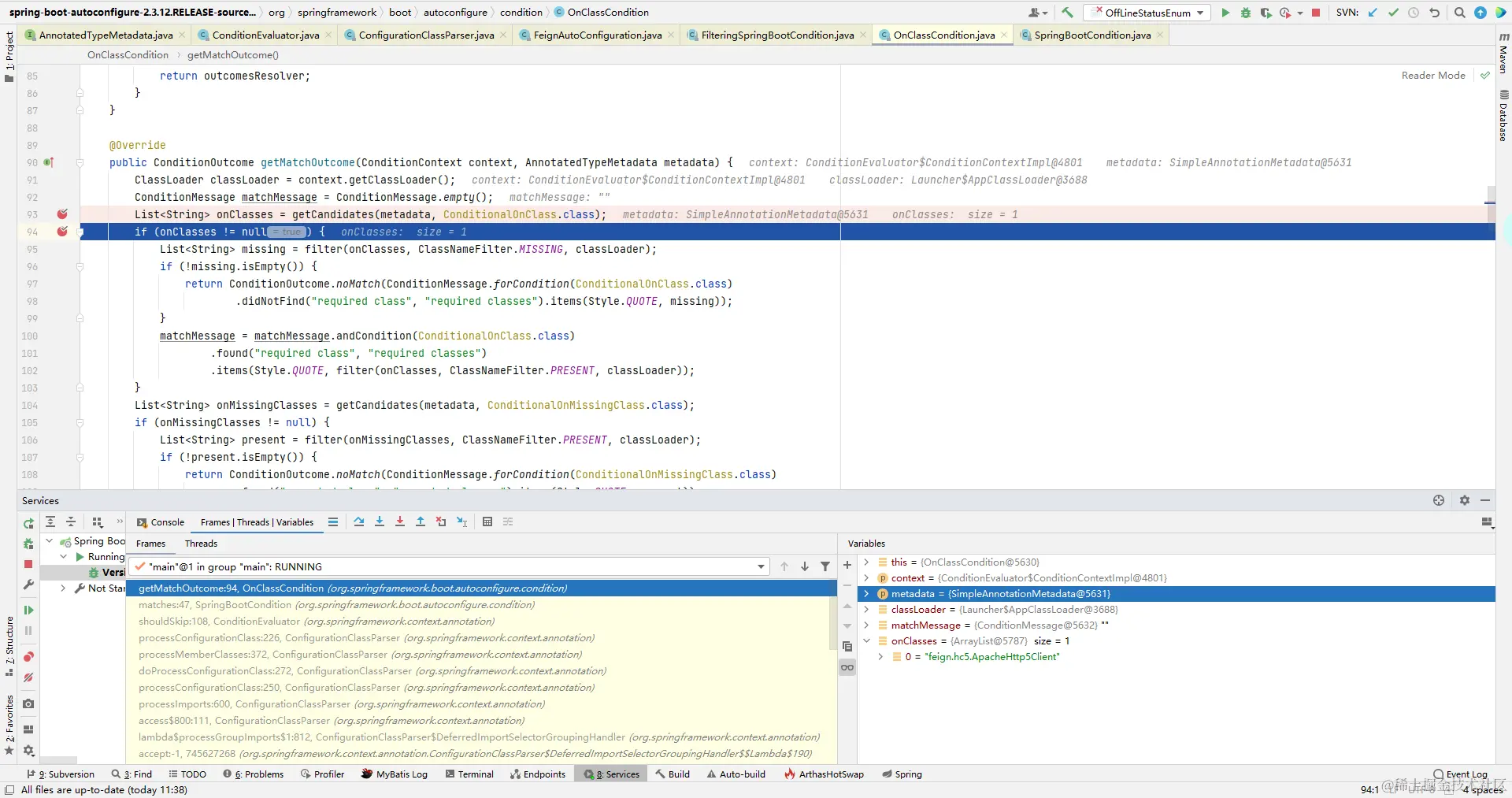1512x798 pixels.
Task: Switch to Threads tab in debugger
Action: pos(201,544)
